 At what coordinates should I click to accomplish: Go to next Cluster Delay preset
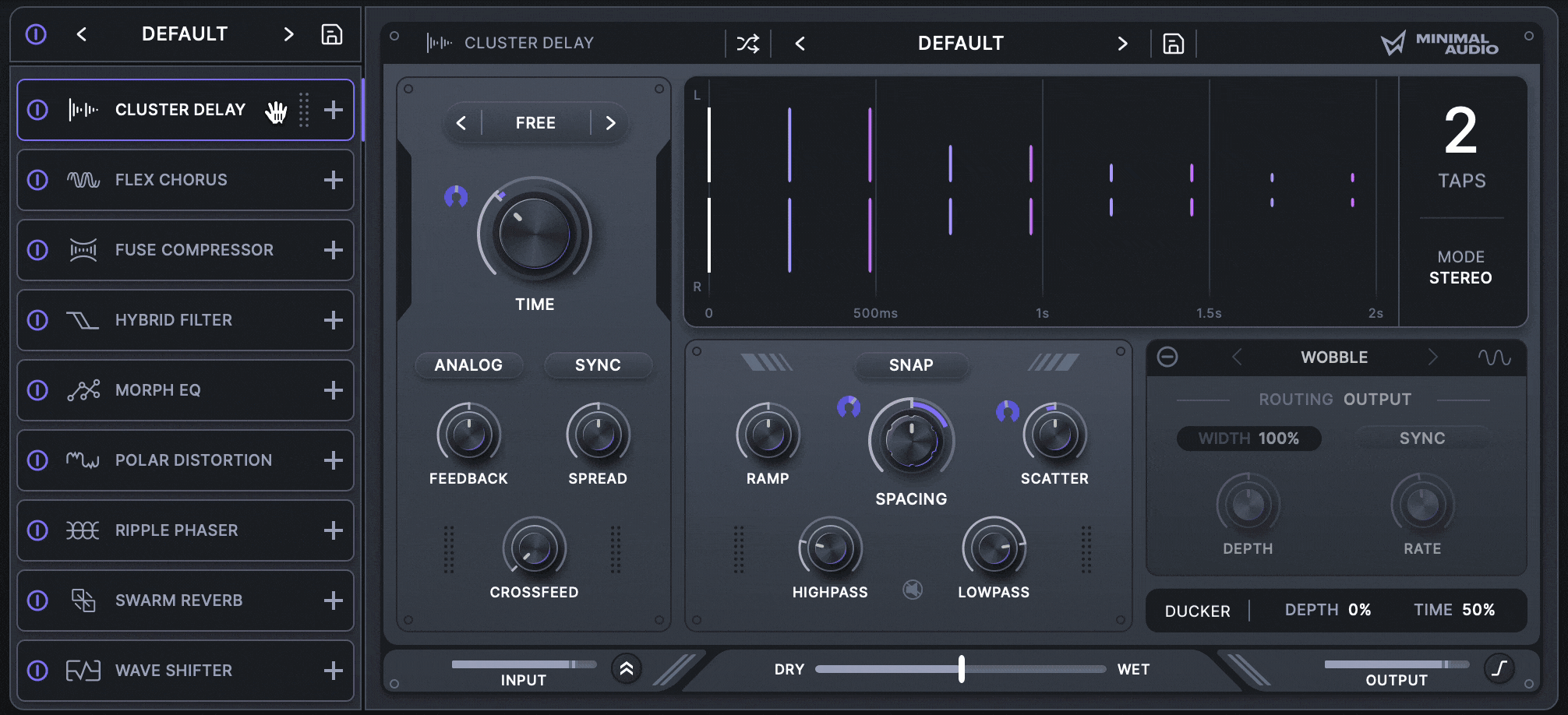tap(1122, 44)
